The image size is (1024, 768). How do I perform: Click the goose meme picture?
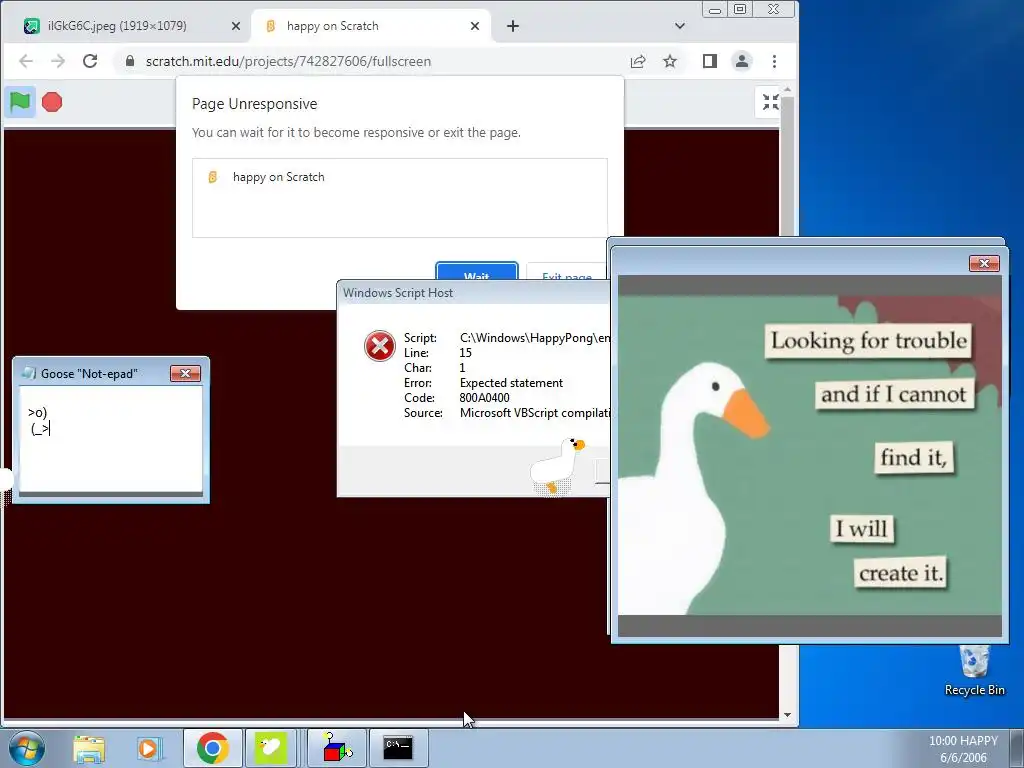[810, 455]
